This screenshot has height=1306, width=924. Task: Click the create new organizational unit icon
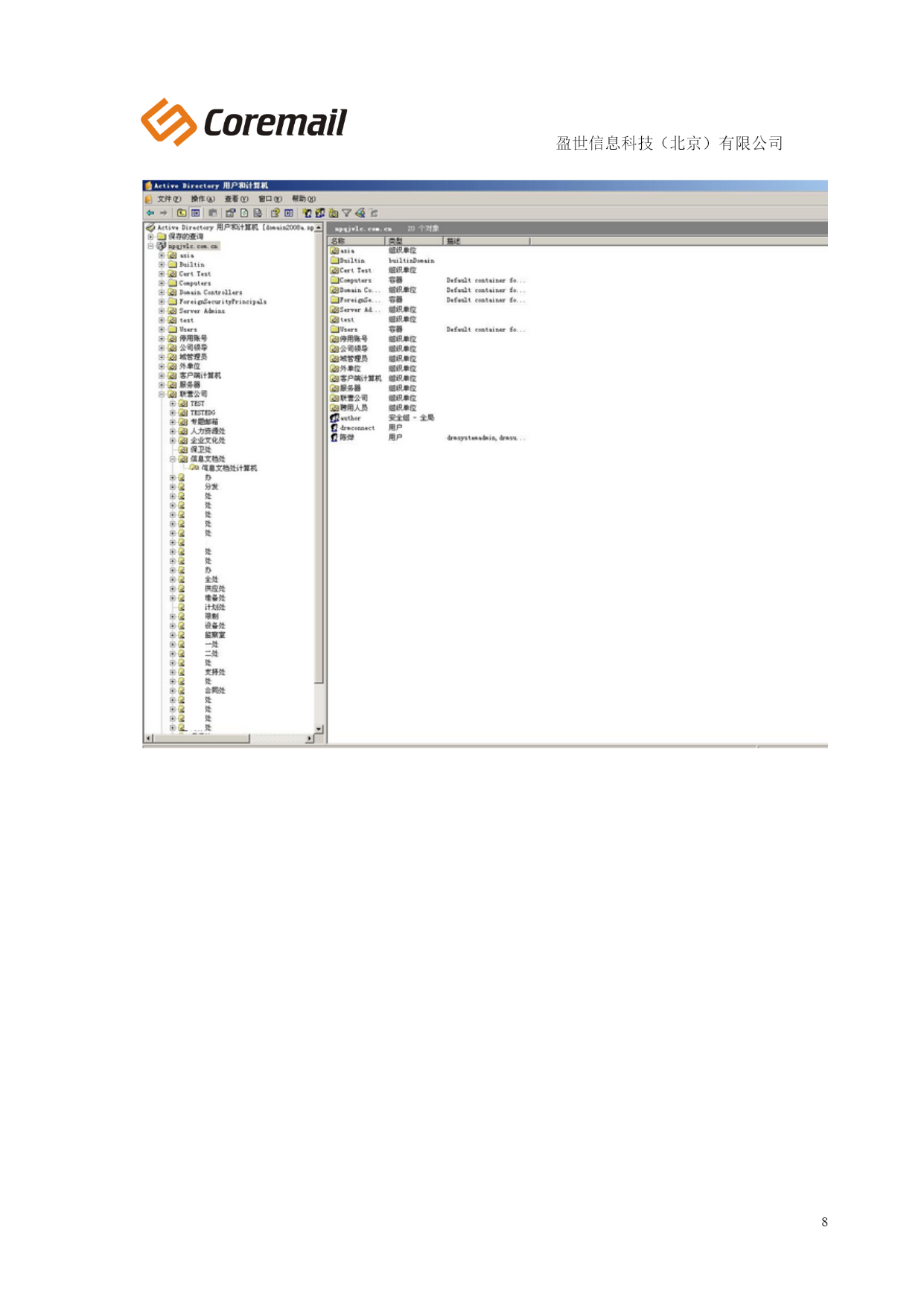[334, 213]
